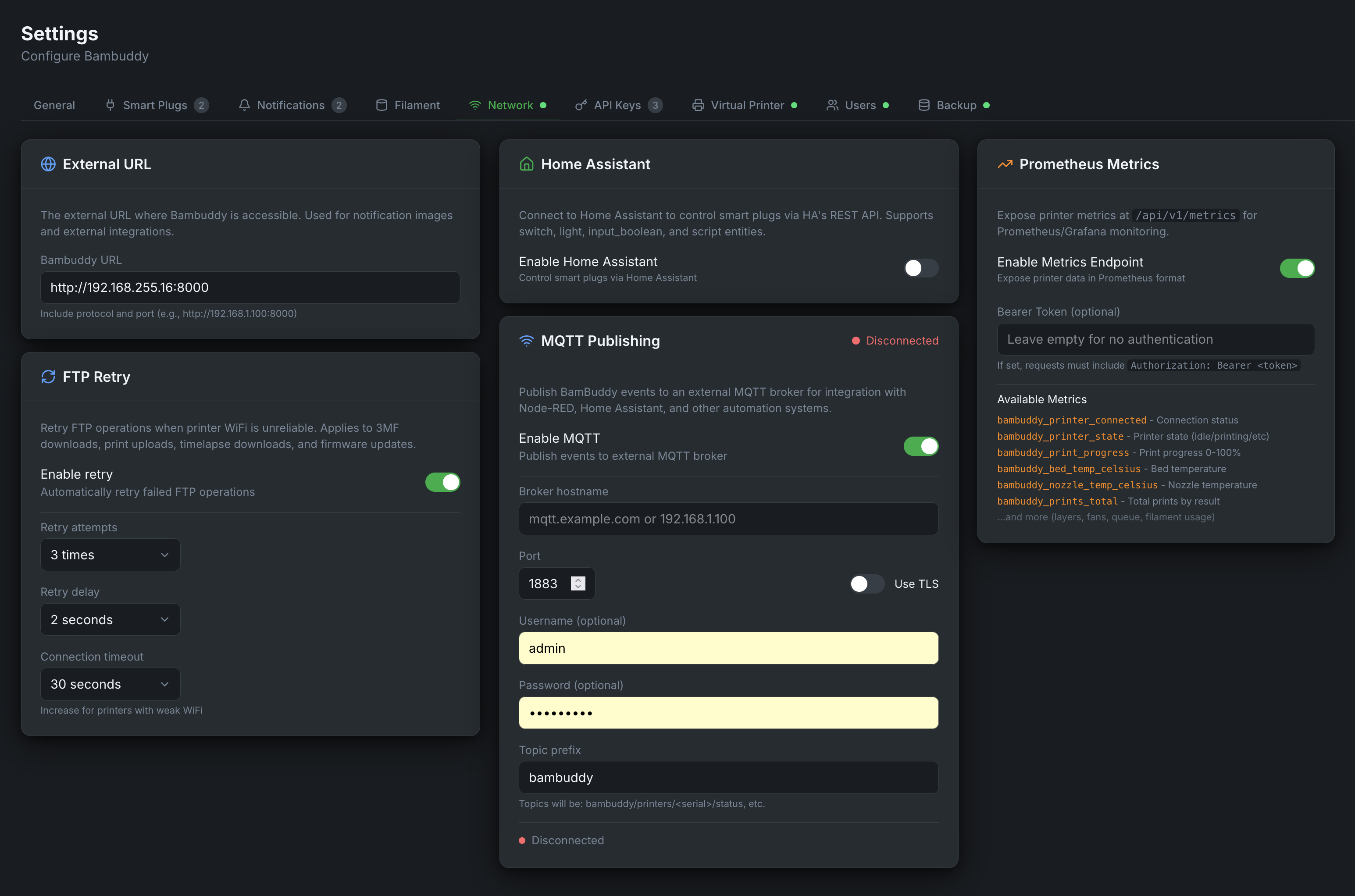The height and width of the screenshot is (896, 1355).
Task: Click the Broker hostname input field
Action: point(728,519)
